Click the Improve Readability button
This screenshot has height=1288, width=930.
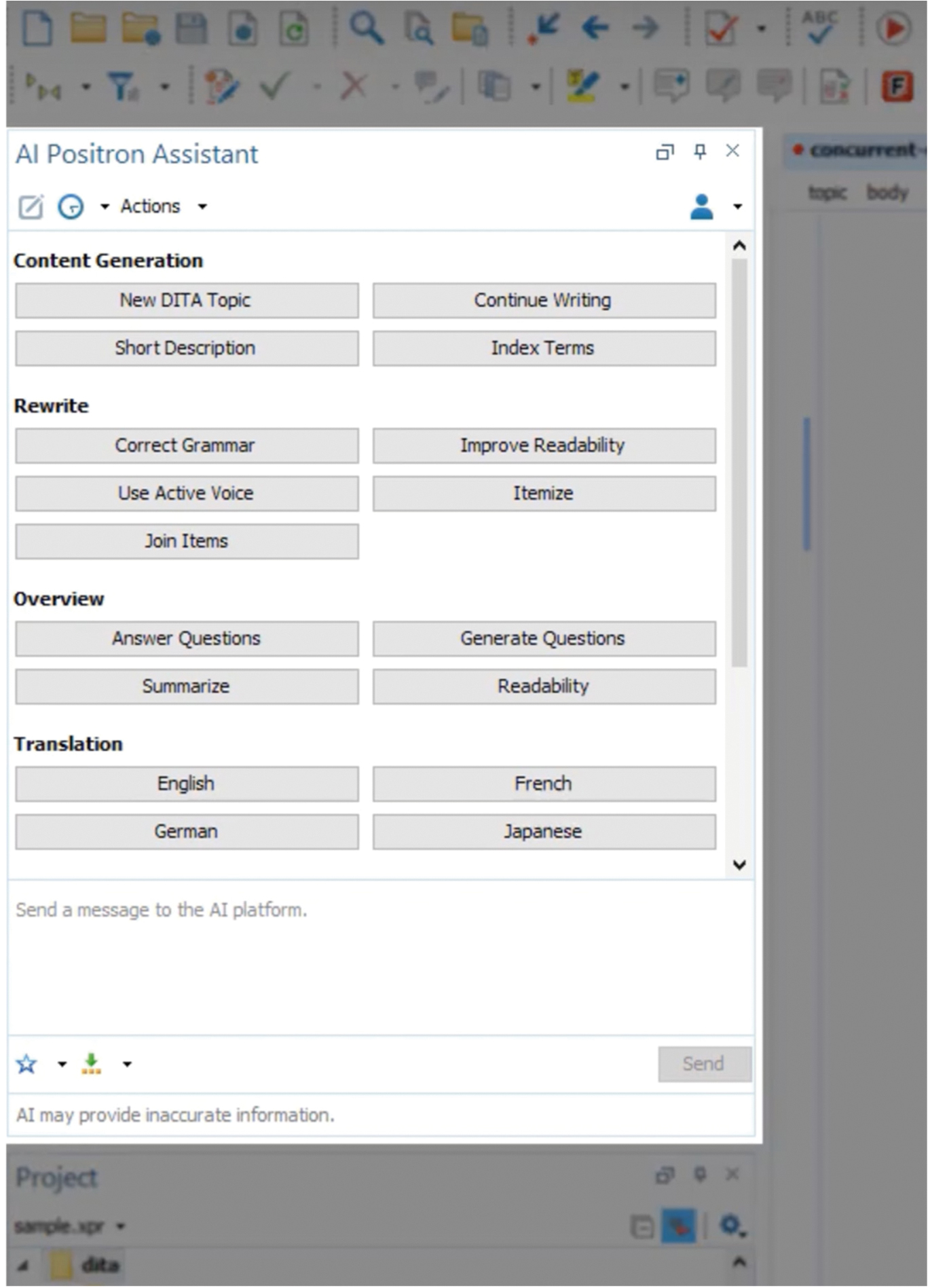pos(544,445)
